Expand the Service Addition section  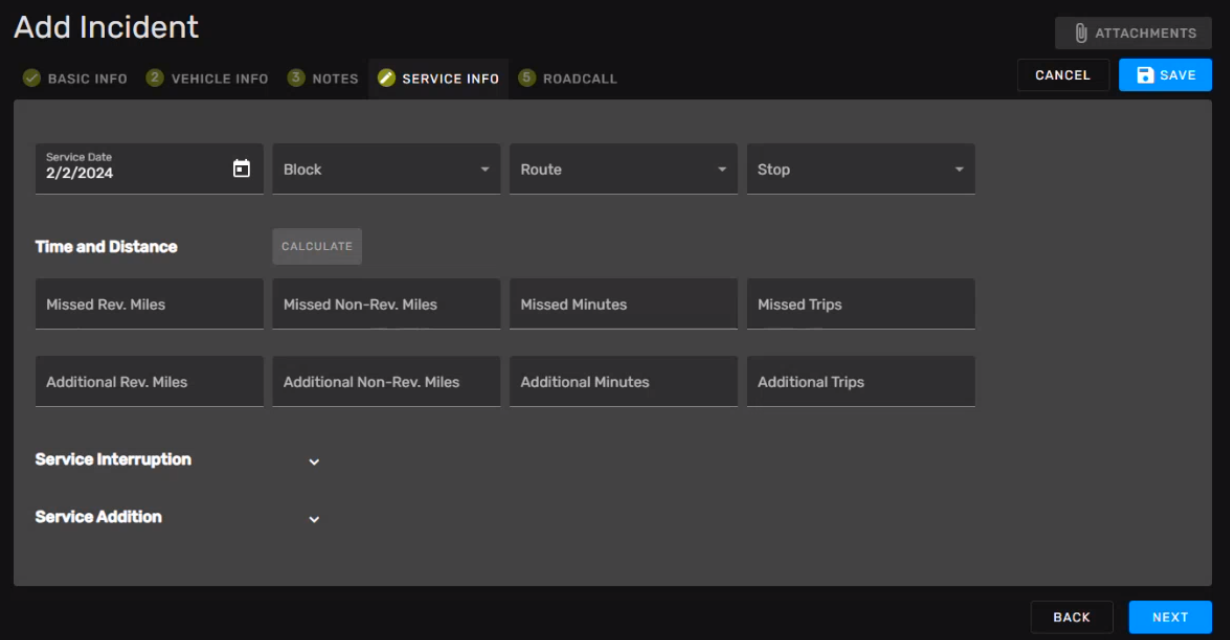pyautogui.click(x=314, y=519)
